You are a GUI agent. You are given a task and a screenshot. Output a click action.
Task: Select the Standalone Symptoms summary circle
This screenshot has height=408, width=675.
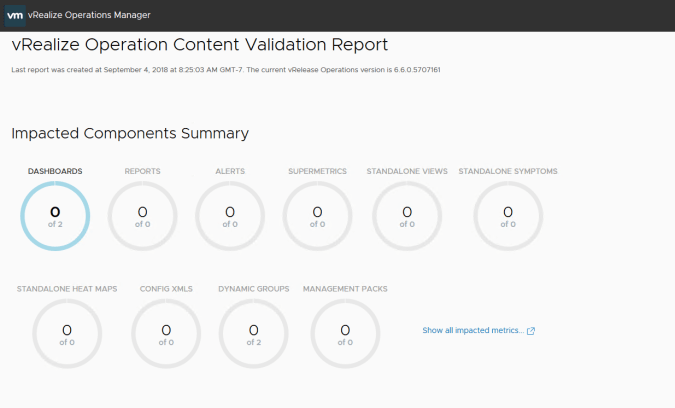coord(508,216)
